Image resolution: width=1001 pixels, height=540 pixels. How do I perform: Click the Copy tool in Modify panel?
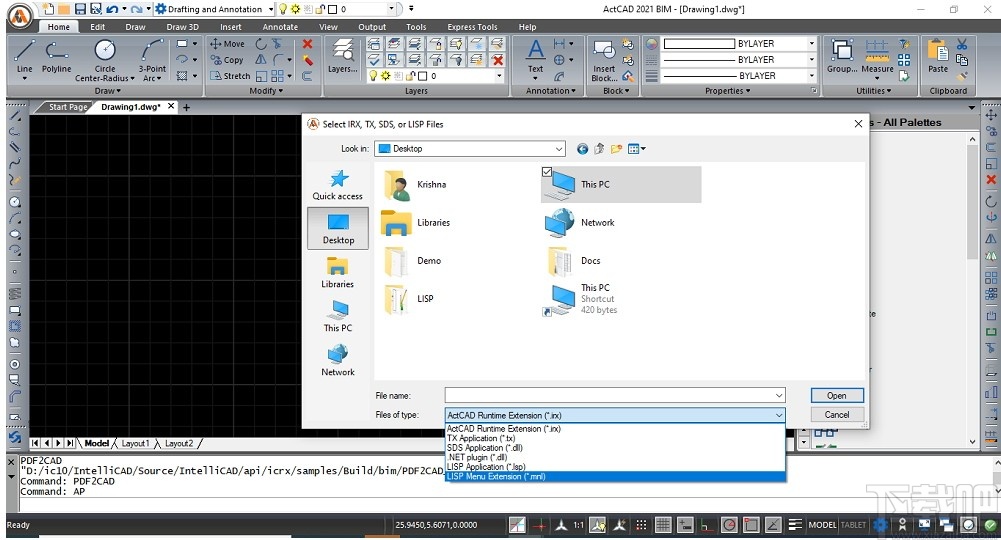pyautogui.click(x=227, y=59)
